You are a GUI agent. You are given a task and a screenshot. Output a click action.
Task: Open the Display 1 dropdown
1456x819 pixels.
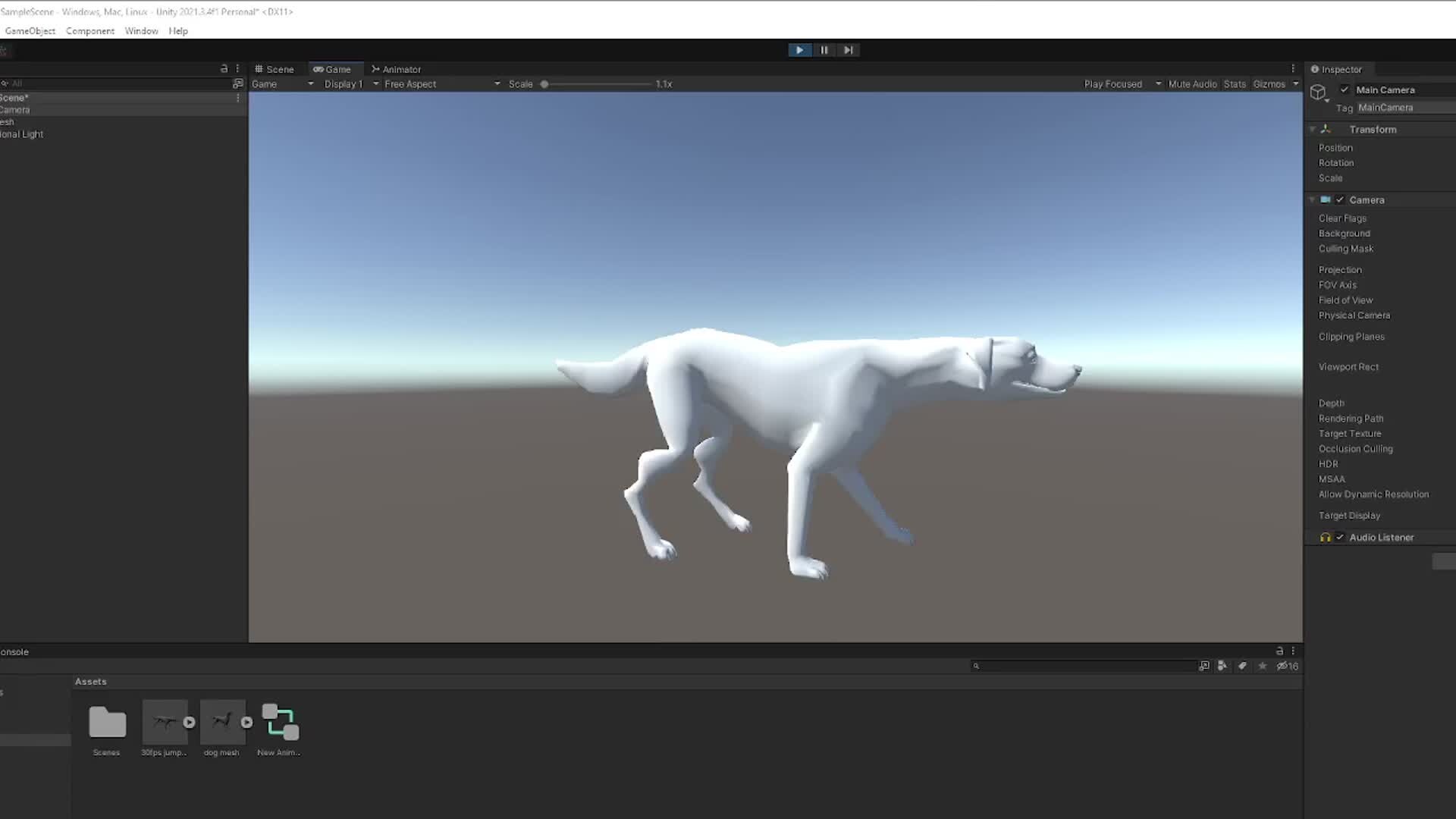pos(347,83)
